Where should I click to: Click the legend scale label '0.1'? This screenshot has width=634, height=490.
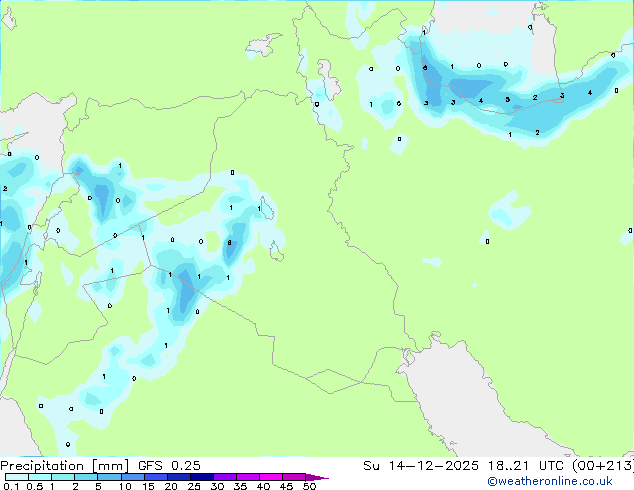coord(11,486)
